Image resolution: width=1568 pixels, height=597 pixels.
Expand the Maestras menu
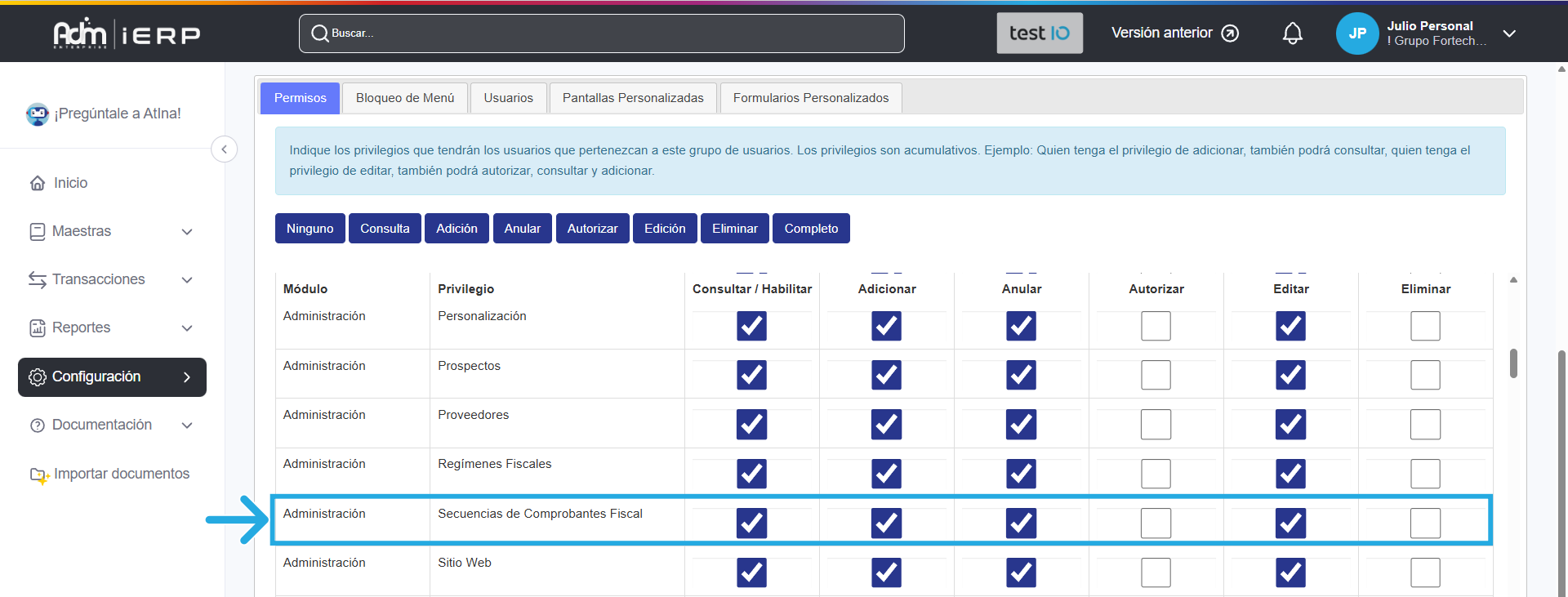187,232
